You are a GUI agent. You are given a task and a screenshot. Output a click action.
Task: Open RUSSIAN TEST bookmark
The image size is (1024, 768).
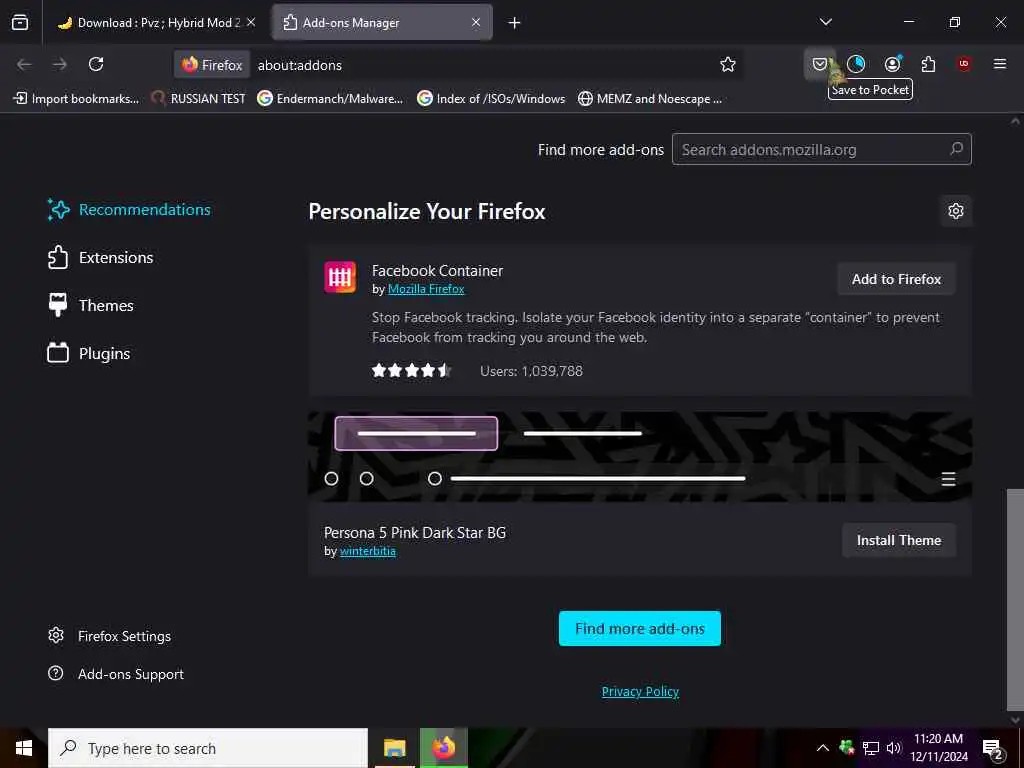(198, 99)
